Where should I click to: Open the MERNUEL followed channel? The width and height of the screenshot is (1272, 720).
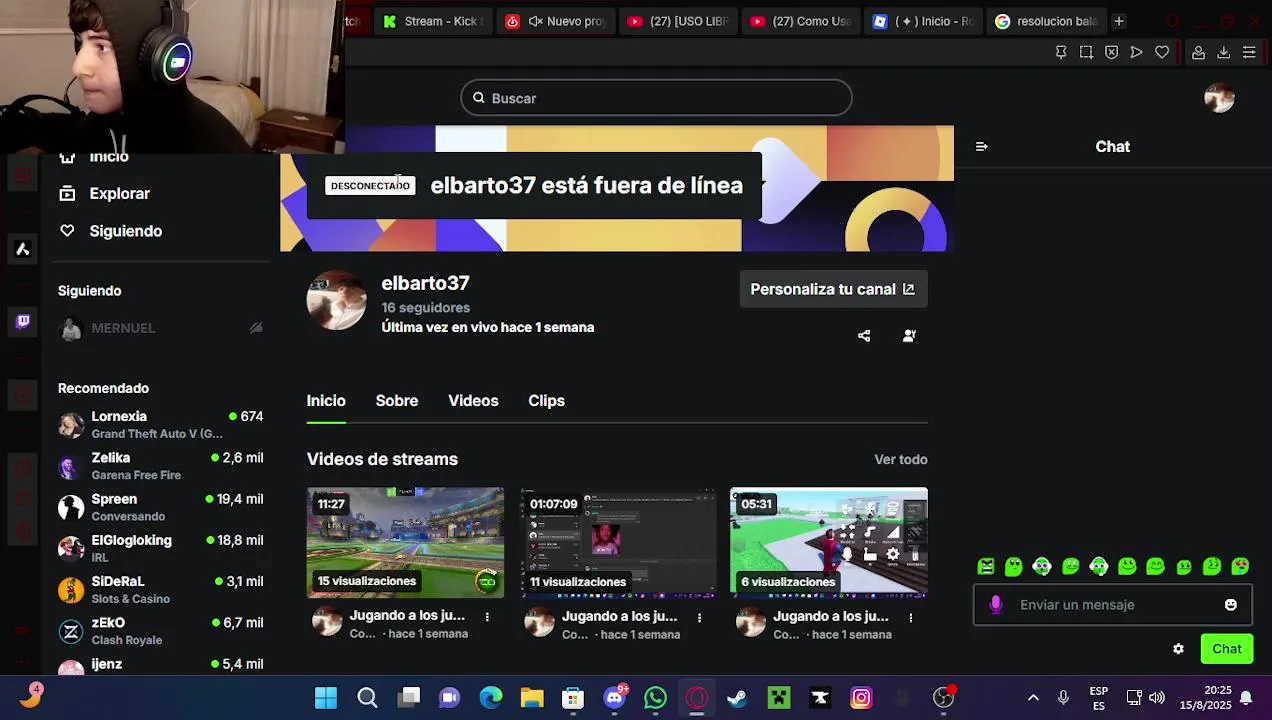160,328
